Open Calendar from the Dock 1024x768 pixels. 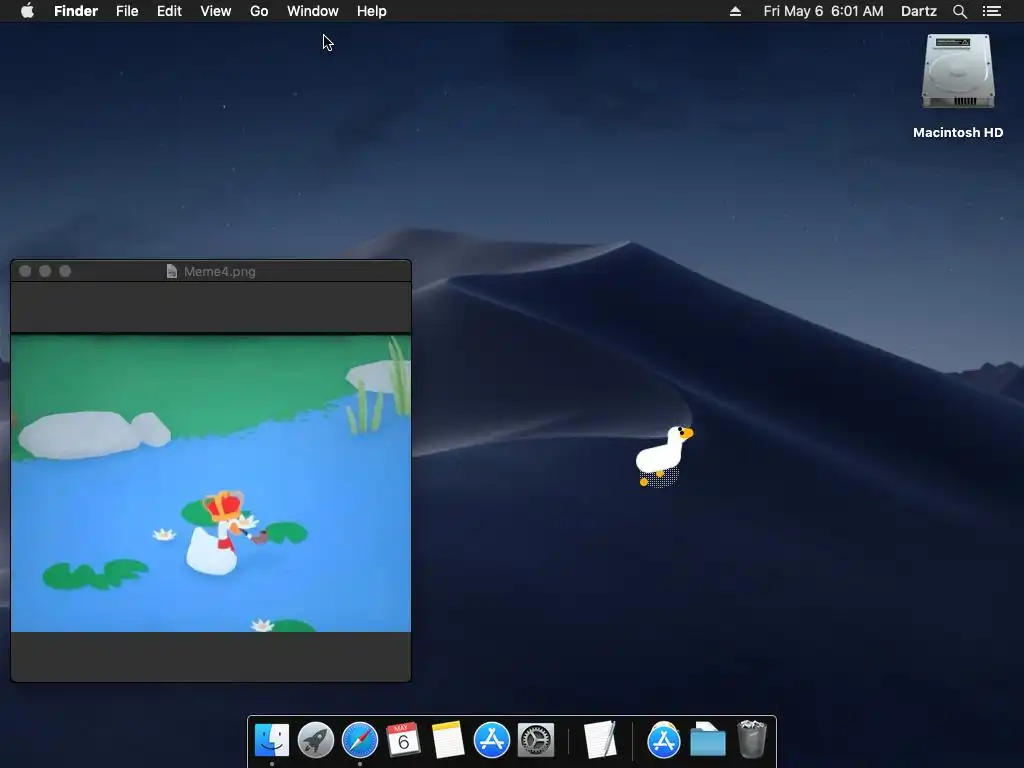(404, 740)
